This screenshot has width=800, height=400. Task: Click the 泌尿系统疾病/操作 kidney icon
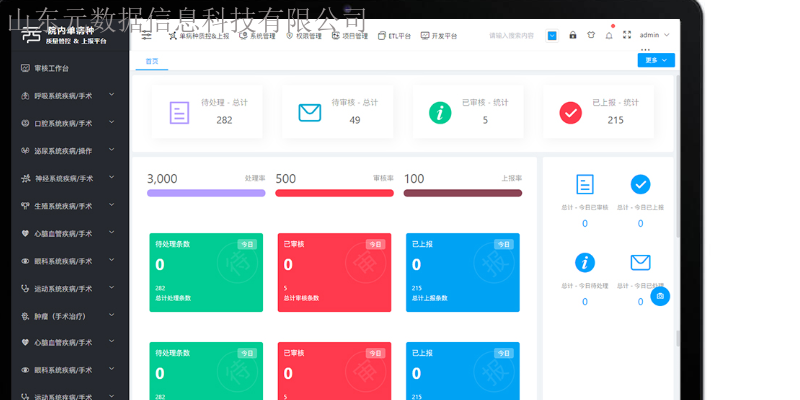tap(25, 151)
